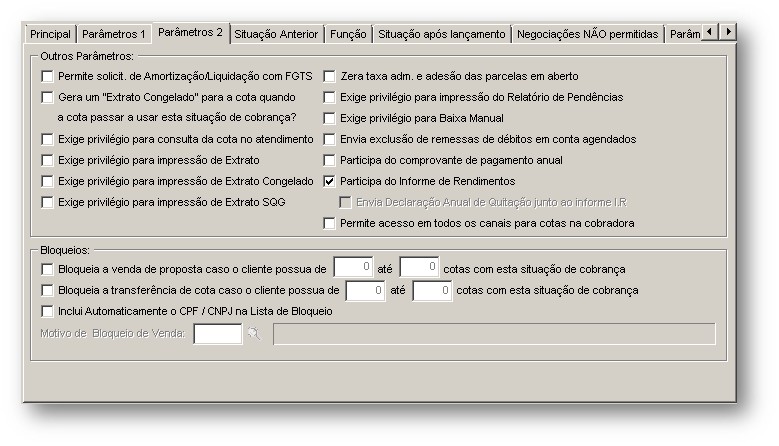
Task: Check Bloqueia a venda de proposta
Action: [x=47, y=269]
